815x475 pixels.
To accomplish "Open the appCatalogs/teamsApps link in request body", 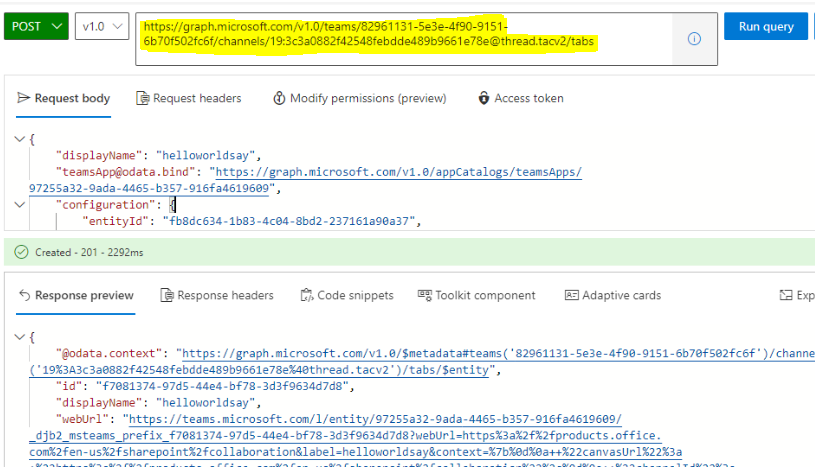I will tap(399, 172).
